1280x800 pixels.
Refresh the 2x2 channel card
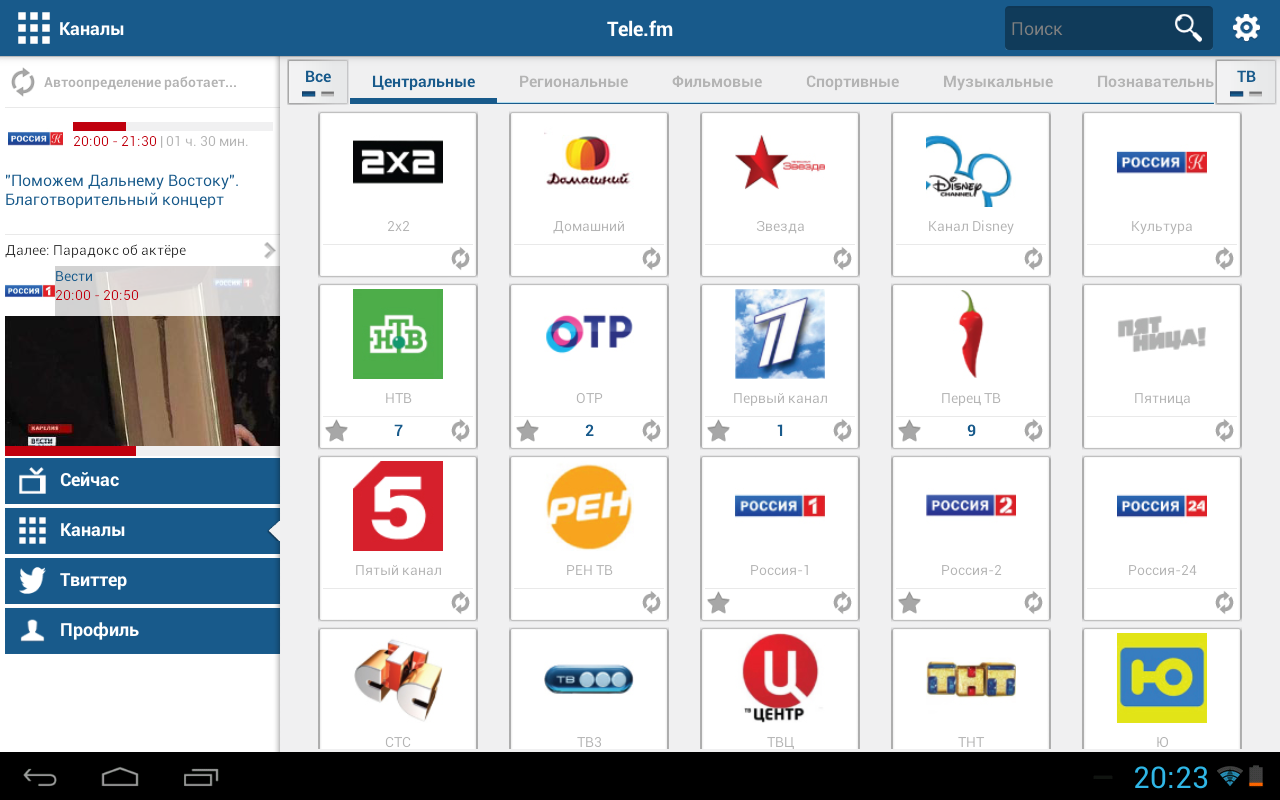[460, 259]
